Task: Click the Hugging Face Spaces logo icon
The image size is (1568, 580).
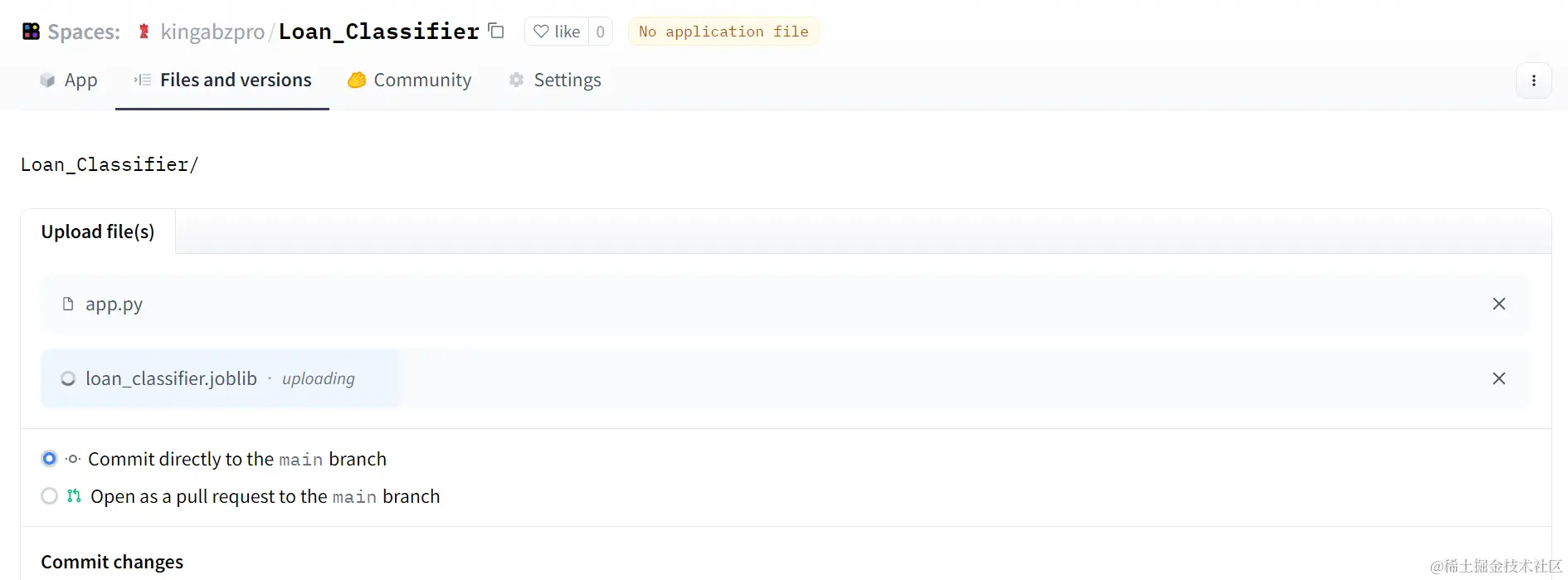Action: (31, 32)
